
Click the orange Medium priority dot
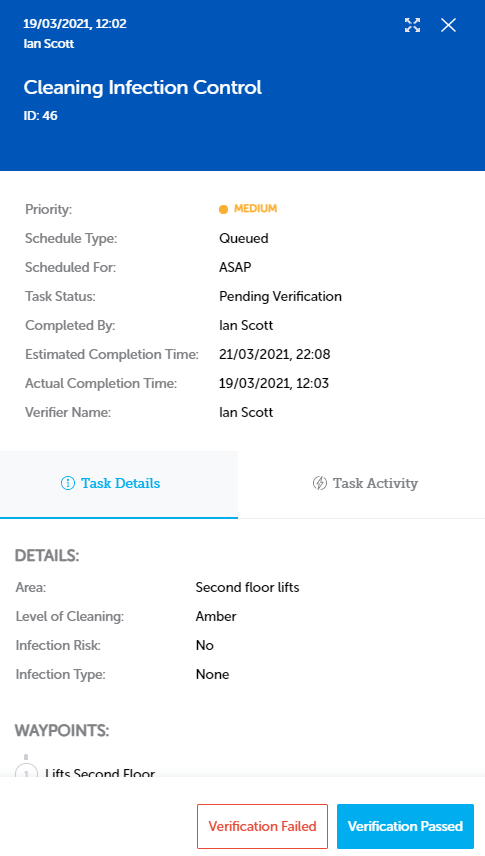223,209
